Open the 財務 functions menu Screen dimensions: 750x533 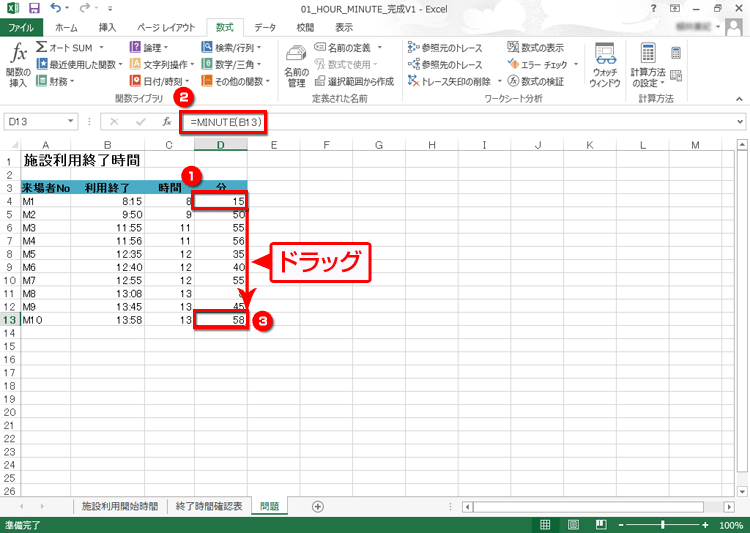[x=55, y=81]
